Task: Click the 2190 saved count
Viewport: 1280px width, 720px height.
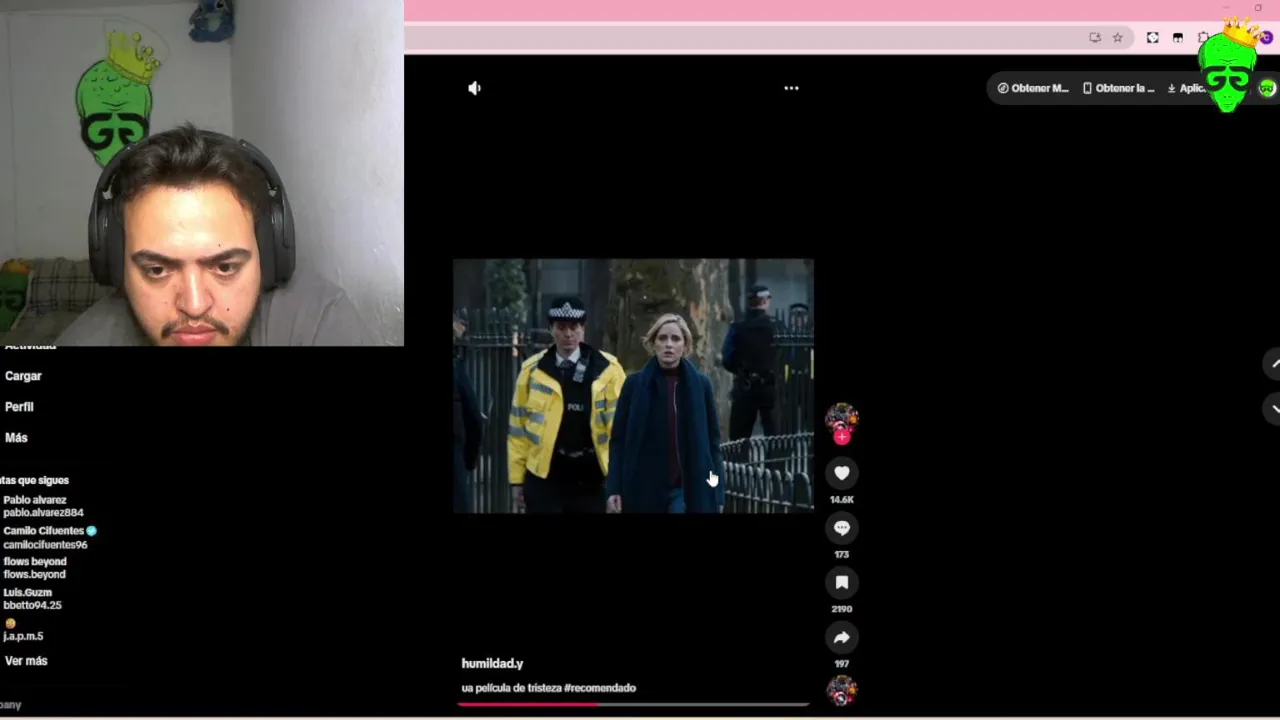Action: point(842,609)
